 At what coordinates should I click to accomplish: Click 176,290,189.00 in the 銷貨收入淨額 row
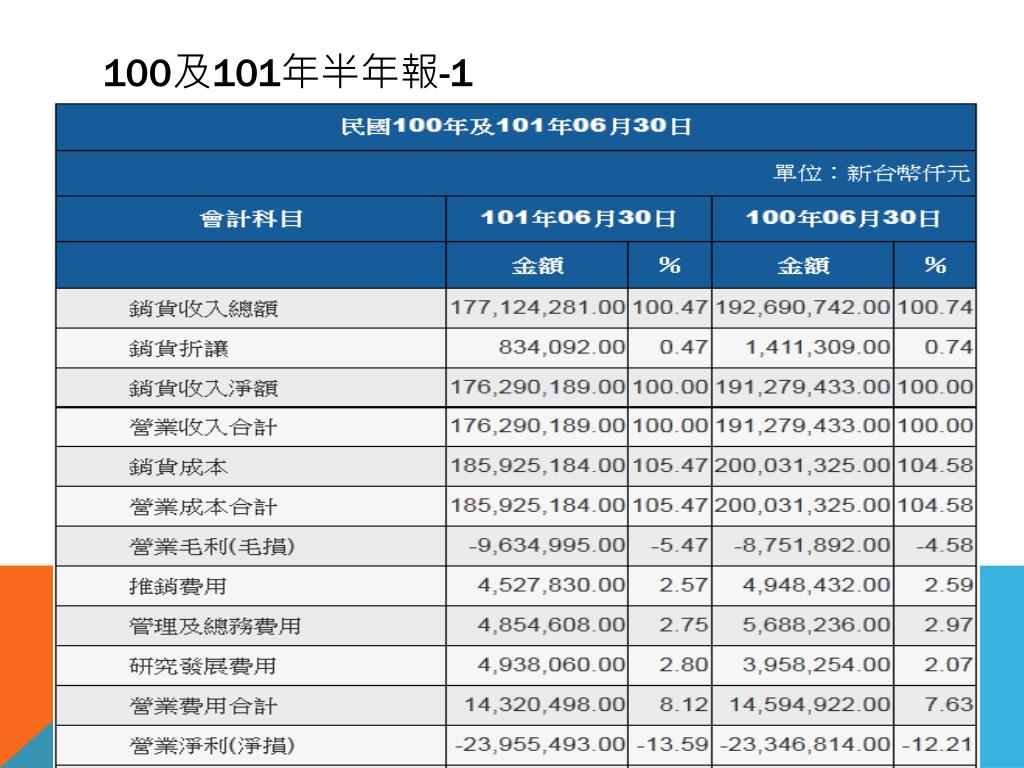point(537,387)
